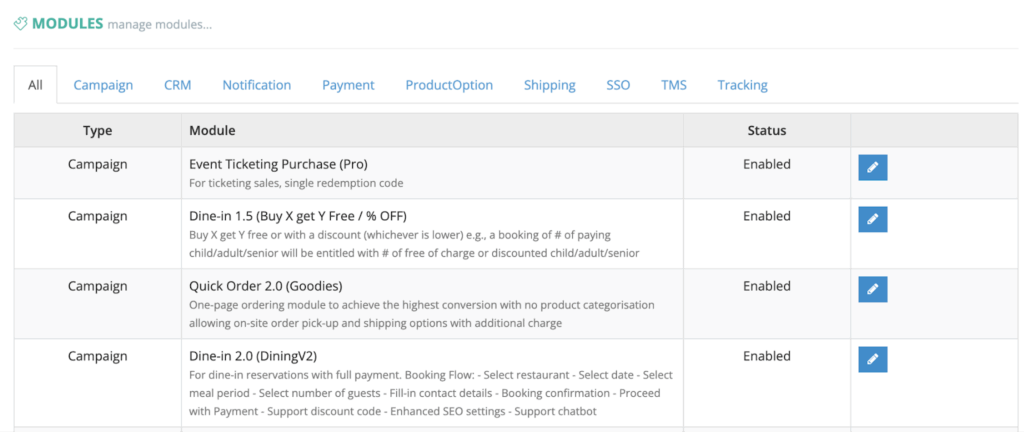Click the Type column header
The height and width of the screenshot is (432, 1024).
97,131
